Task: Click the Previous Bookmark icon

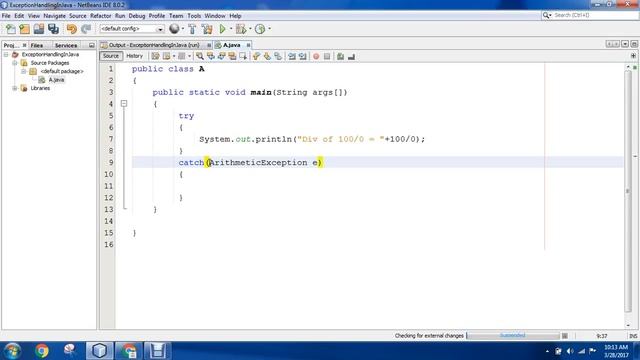Action: pyautogui.click(x=256, y=56)
